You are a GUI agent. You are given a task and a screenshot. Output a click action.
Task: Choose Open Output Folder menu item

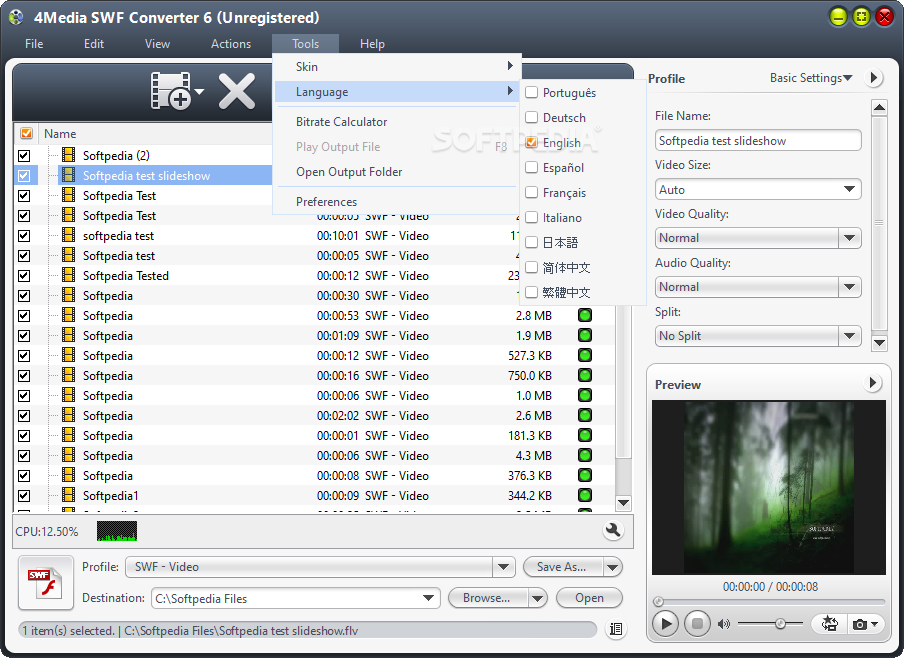click(397, 172)
